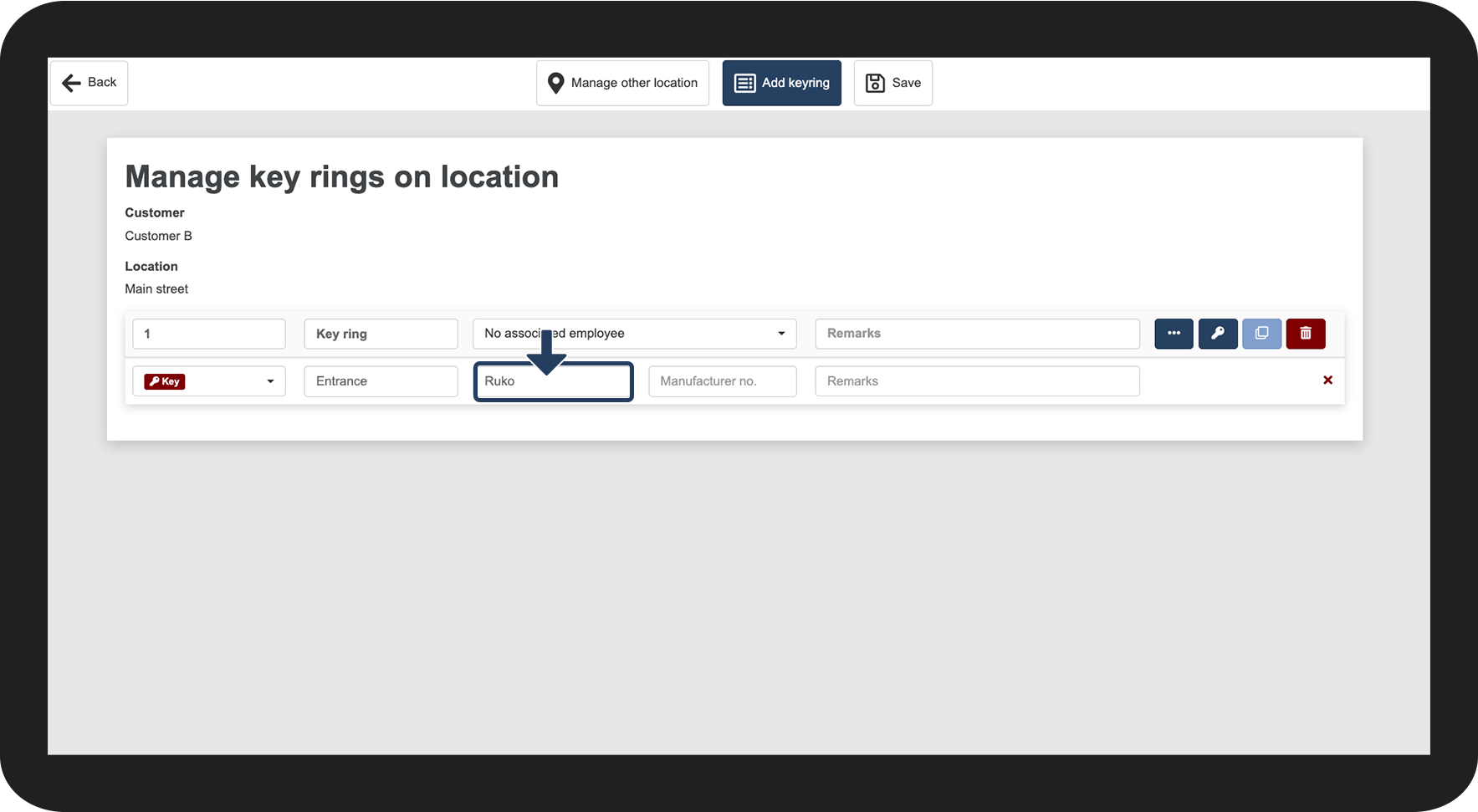Click the Ruko manufacturer field
The image size is (1478, 812).
click(554, 381)
